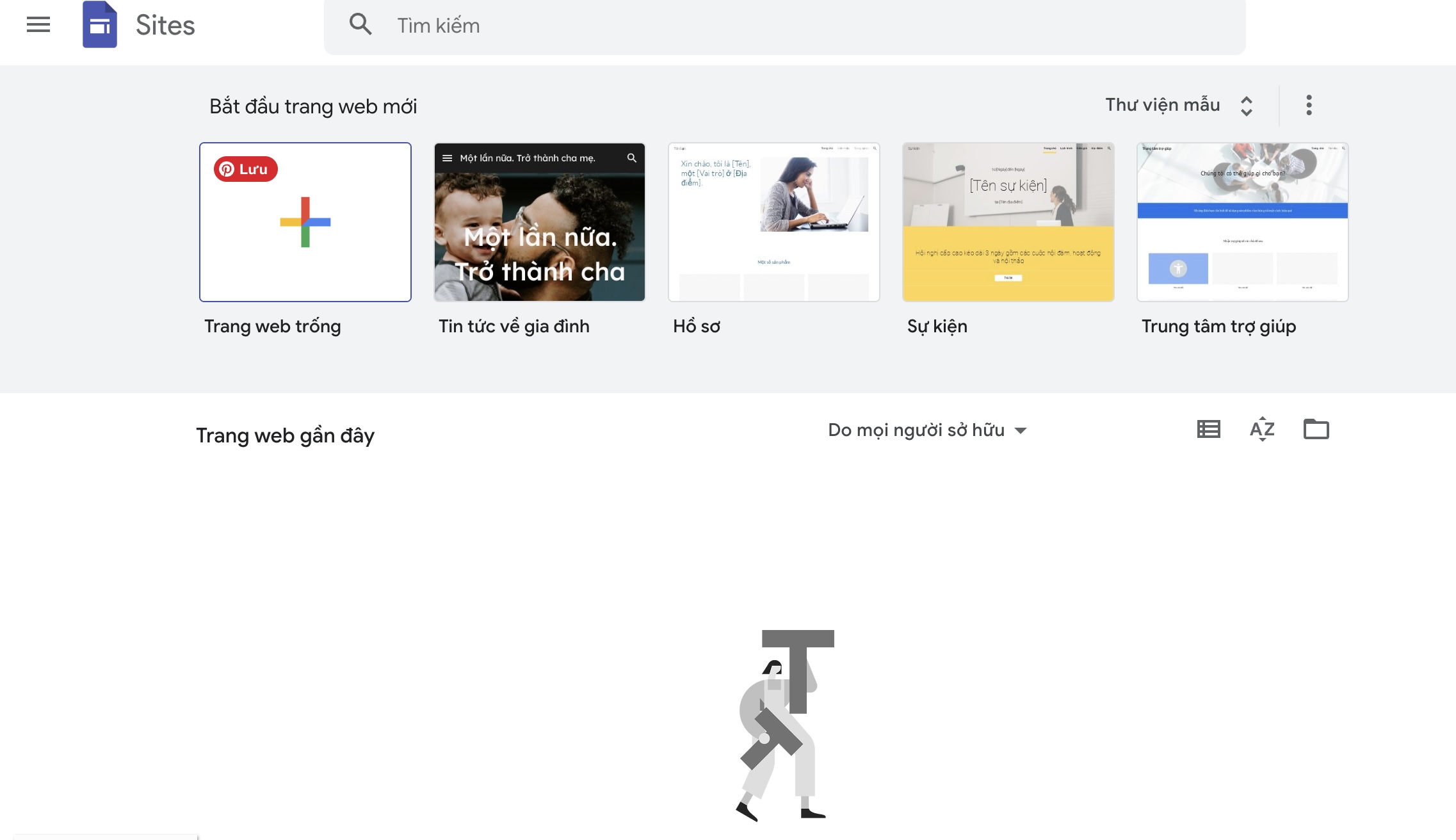Click the Hồ sơ label
The image size is (1456, 840).
click(697, 327)
